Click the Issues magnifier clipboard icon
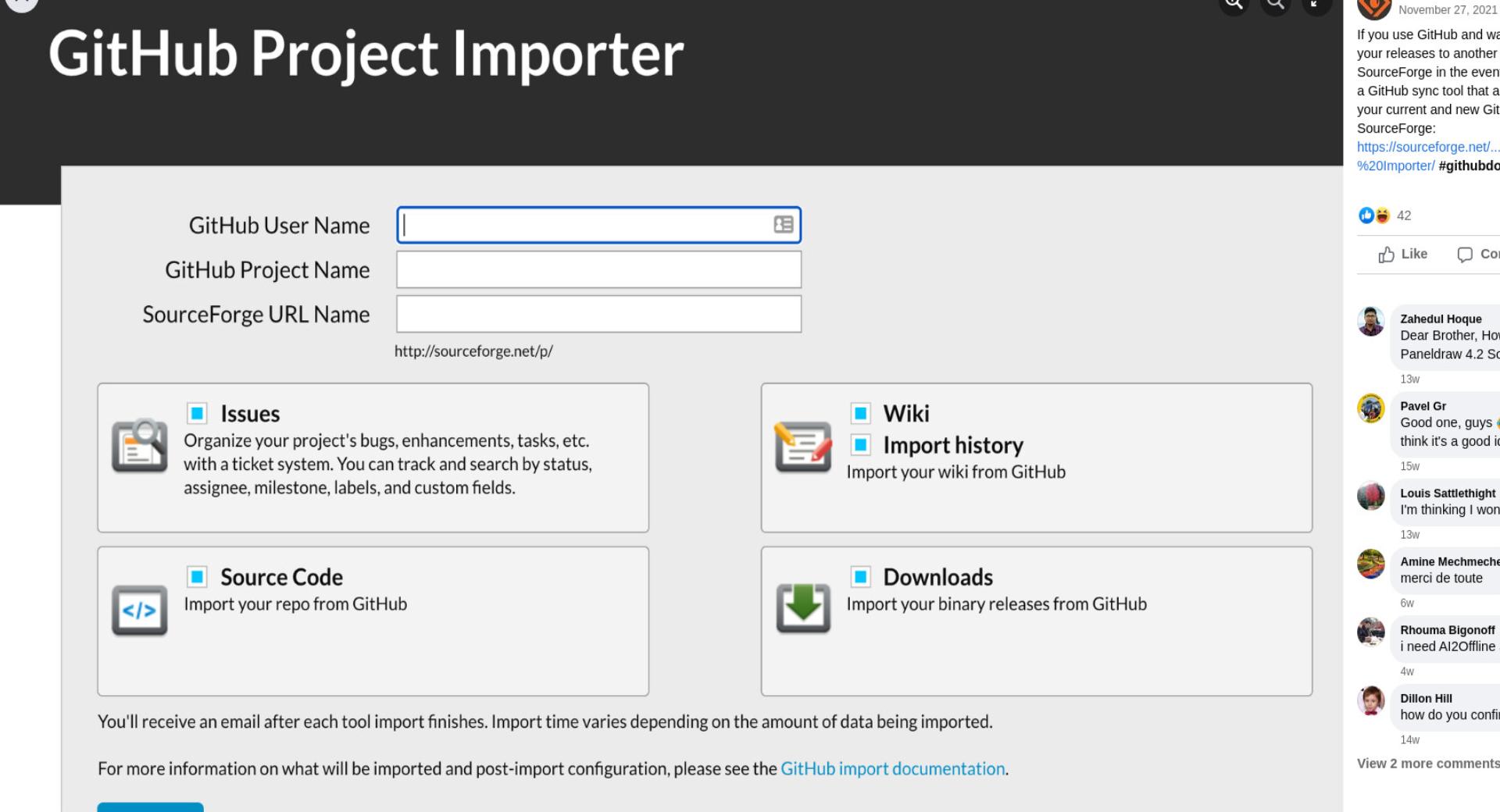The height and width of the screenshot is (812, 1500). (140, 446)
